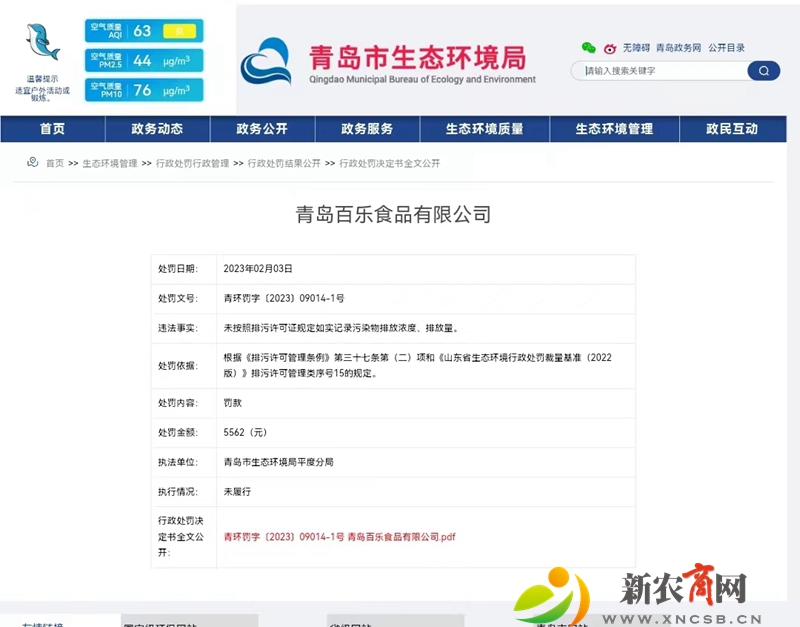This screenshot has height=627, width=800.
Task: Open the 生态环境质量 navigation tab
Action: click(x=485, y=129)
